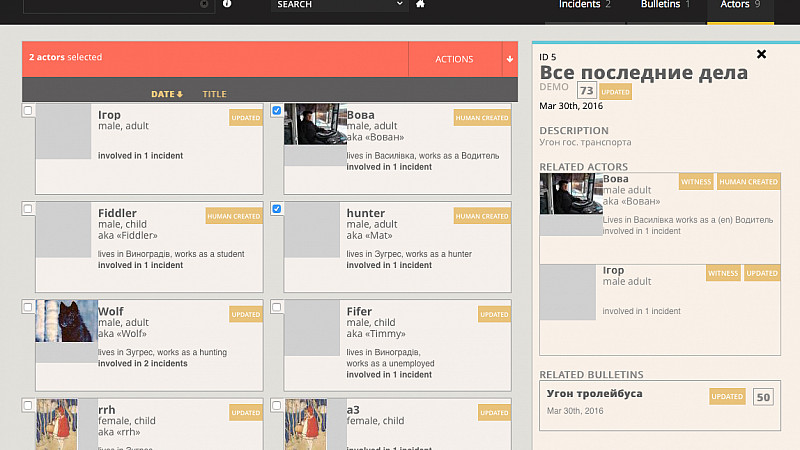Click description text Угон гос. транспорта

click(x=585, y=142)
